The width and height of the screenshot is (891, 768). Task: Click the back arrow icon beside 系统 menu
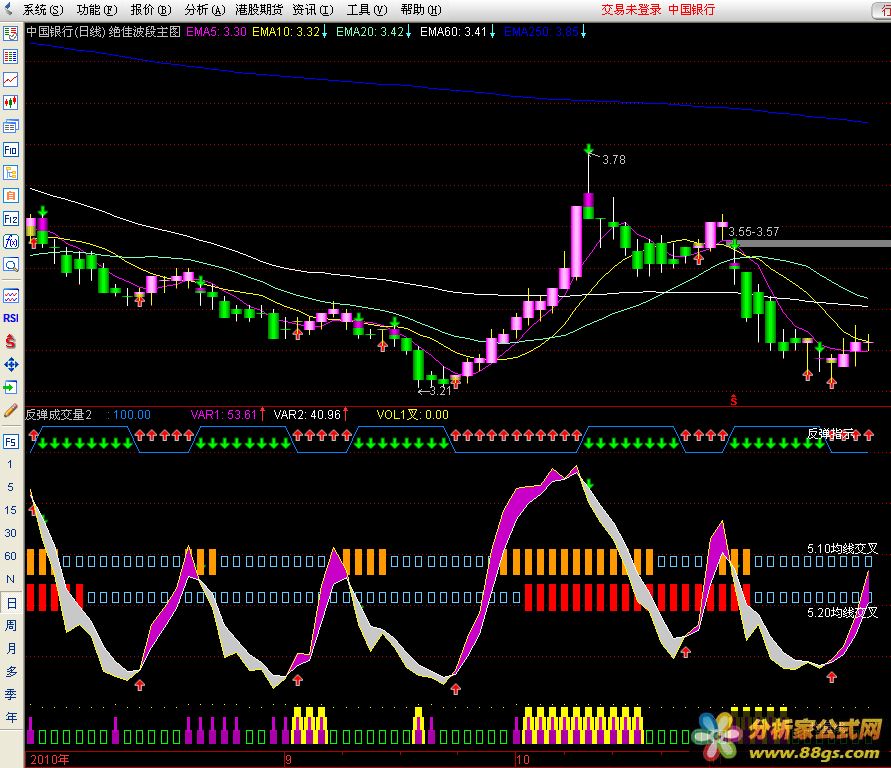click(x=9, y=9)
